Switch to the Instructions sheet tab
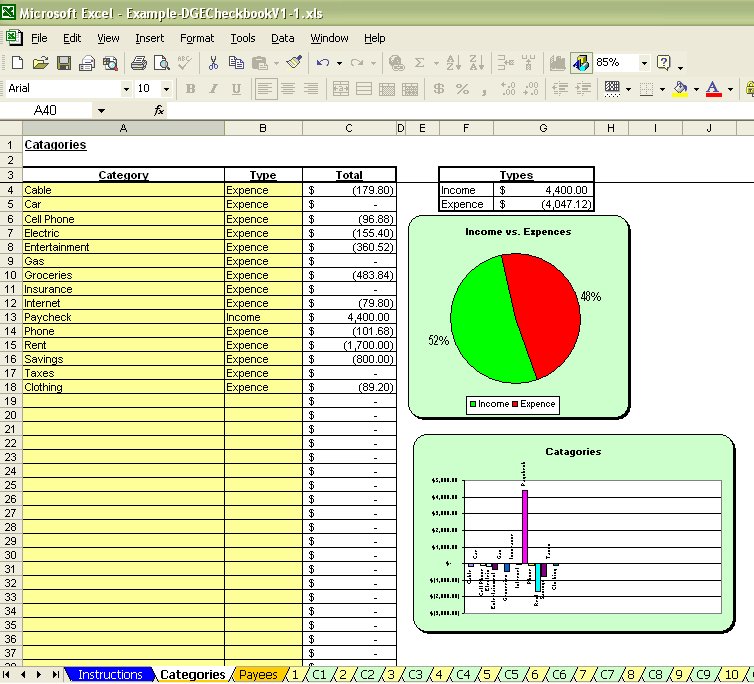 click(x=110, y=675)
